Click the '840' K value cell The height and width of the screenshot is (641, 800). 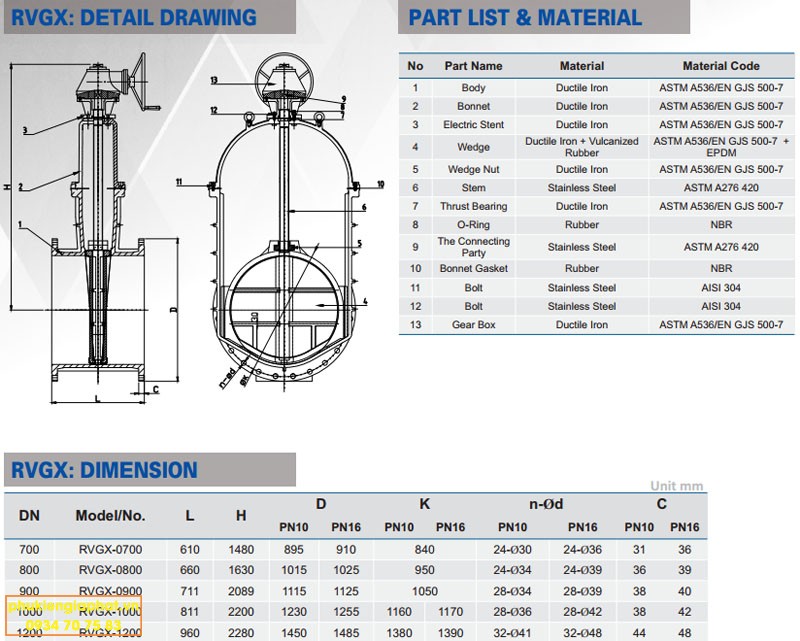(424, 550)
